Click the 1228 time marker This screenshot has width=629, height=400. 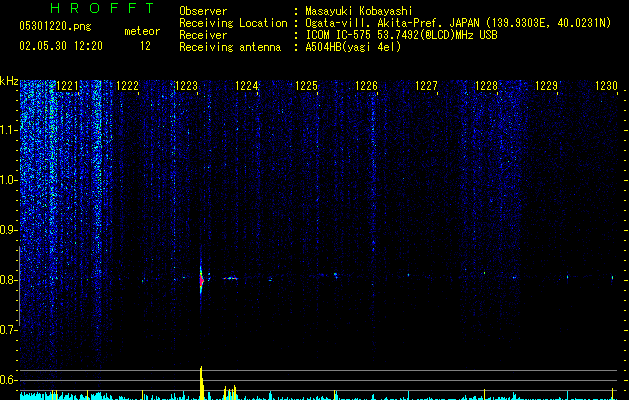click(x=486, y=86)
